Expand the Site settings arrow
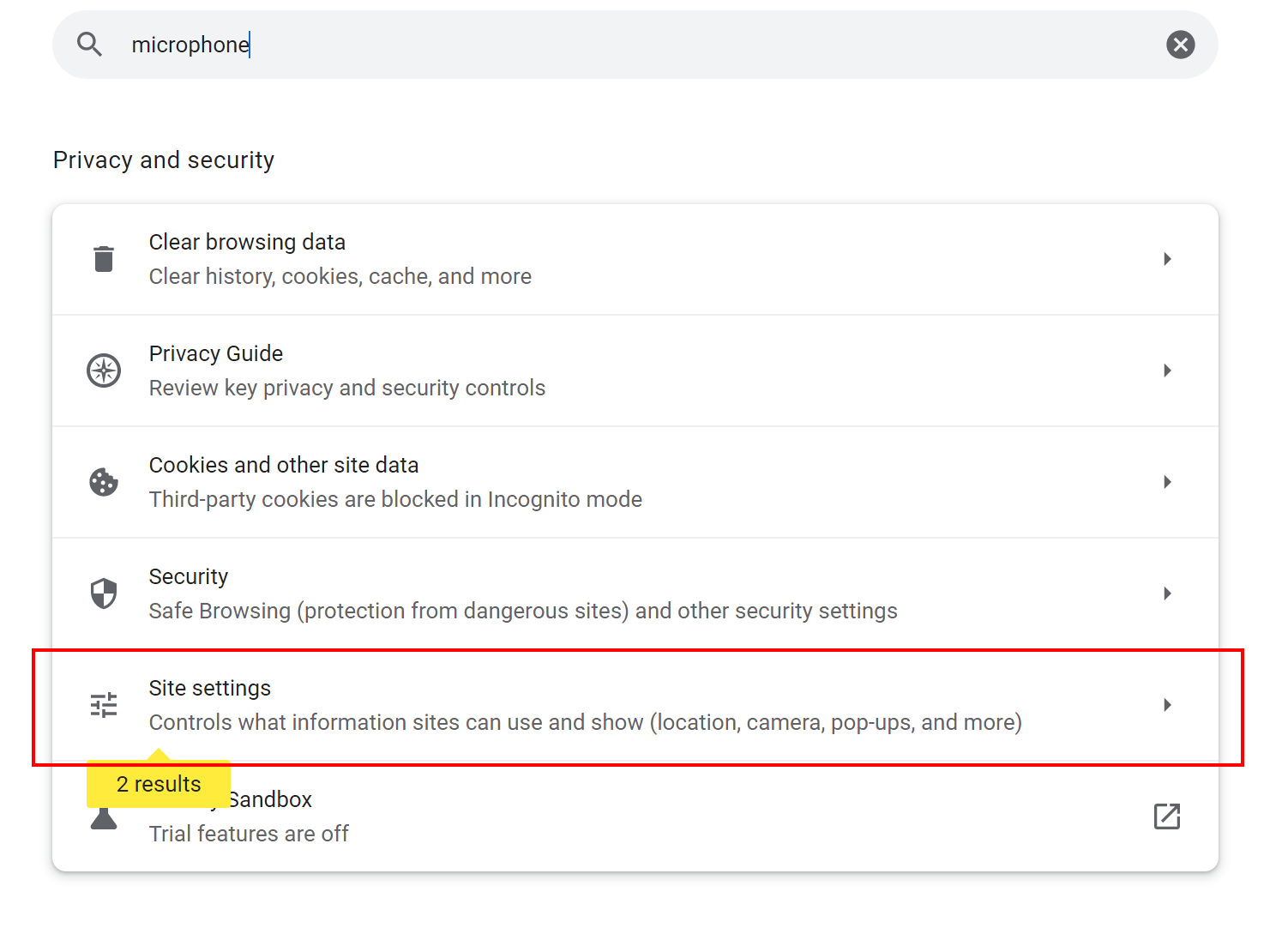This screenshot has width=1288, height=952. pos(1167,705)
